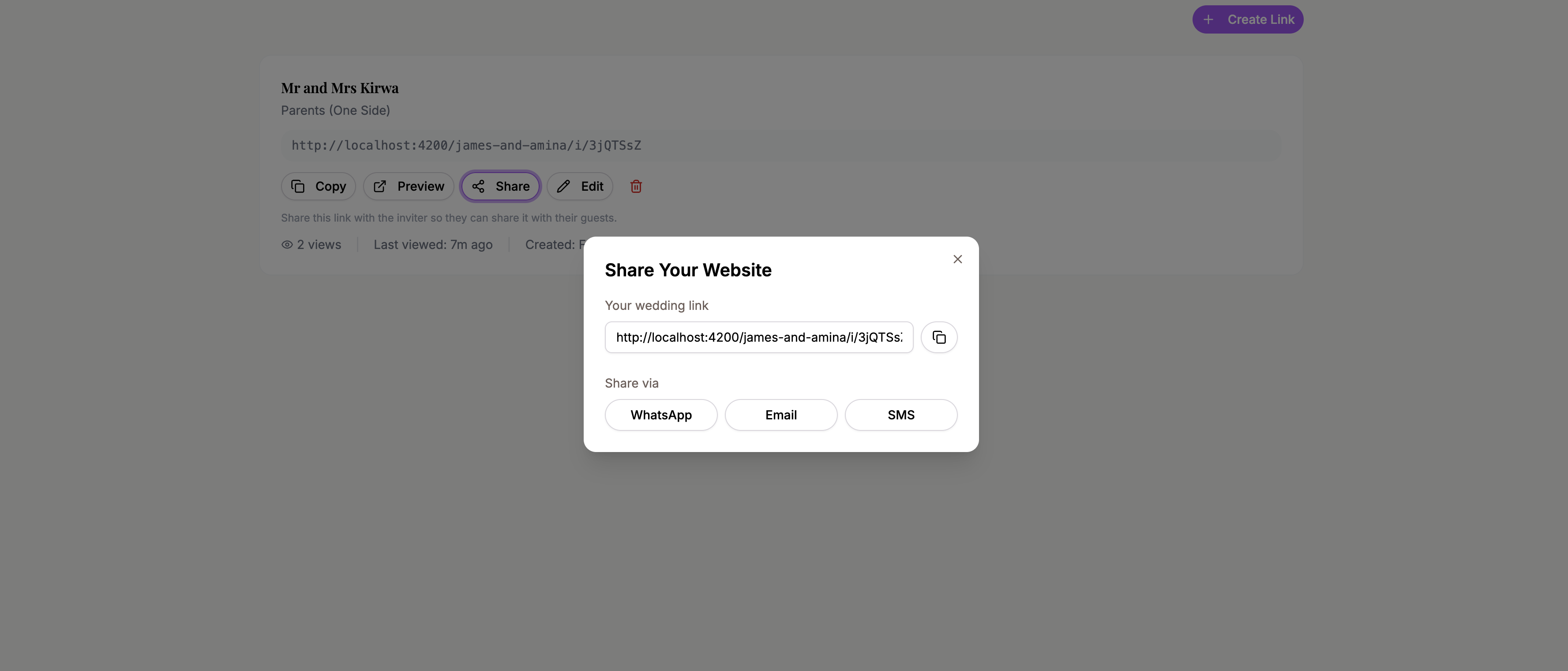This screenshot has height=671, width=1568.
Task: Click the localhost link text on the card
Action: pyautogui.click(x=465, y=145)
